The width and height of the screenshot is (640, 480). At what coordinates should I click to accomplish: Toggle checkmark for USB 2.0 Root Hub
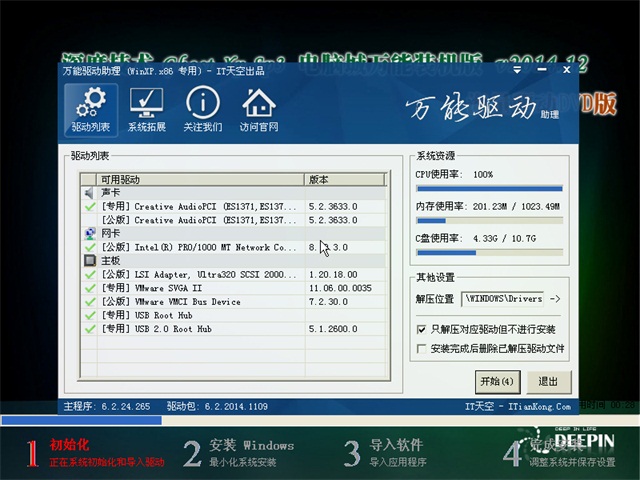tap(90, 328)
